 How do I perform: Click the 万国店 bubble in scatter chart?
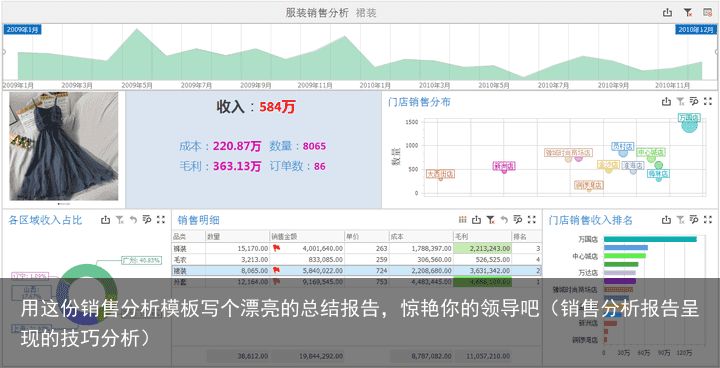click(x=689, y=124)
